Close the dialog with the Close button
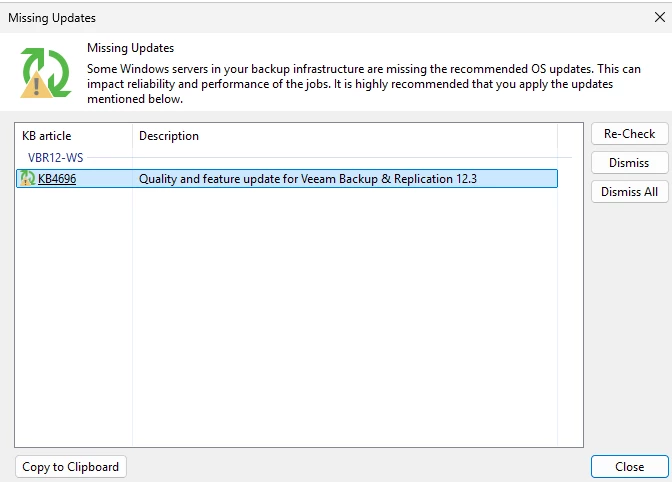This screenshot has width=672, height=482. [629, 467]
